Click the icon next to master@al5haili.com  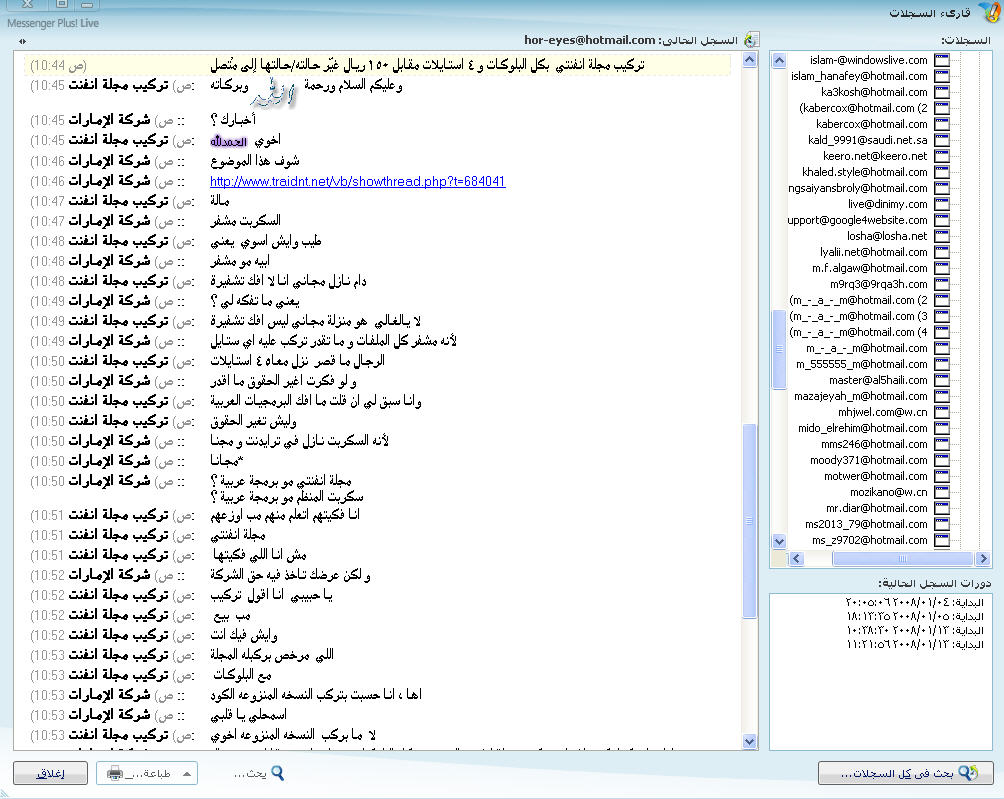click(x=942, y=380)
